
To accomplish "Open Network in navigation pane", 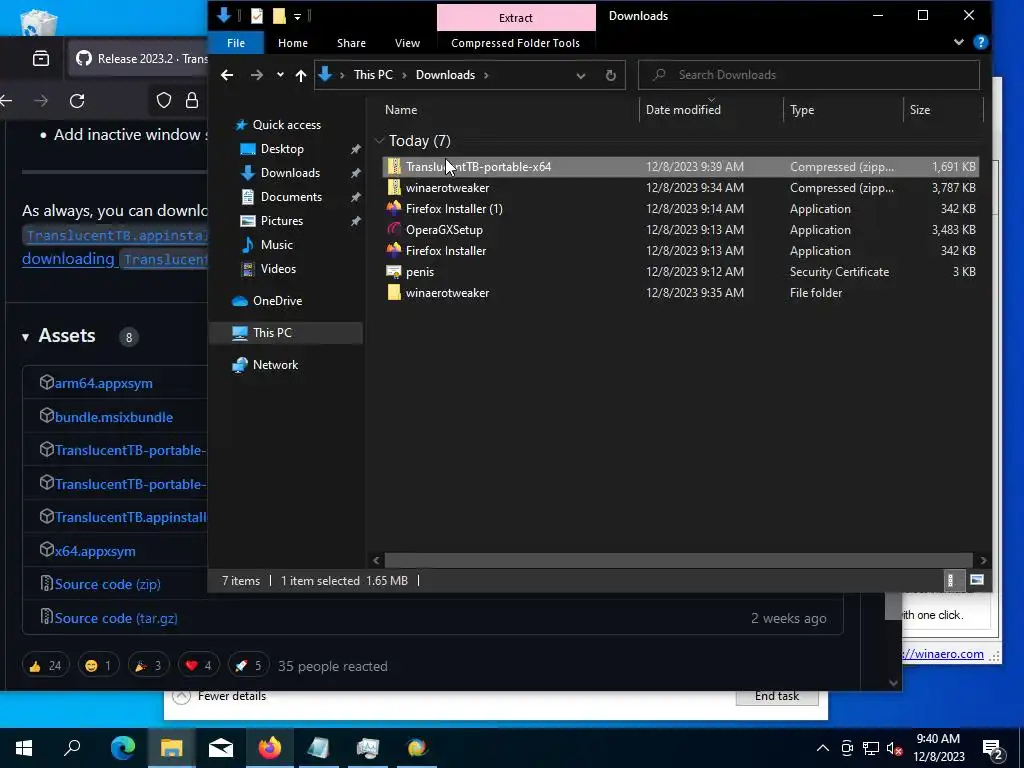I will point(275,365).
